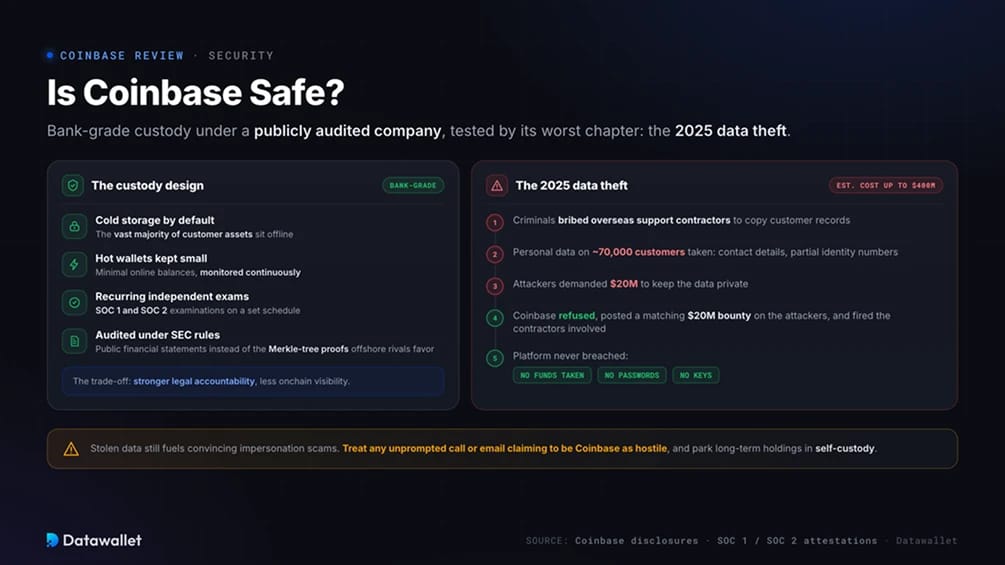
Task: Click the checkmark icon for Recurring independent exams
Action: click(x=74, y=303)
